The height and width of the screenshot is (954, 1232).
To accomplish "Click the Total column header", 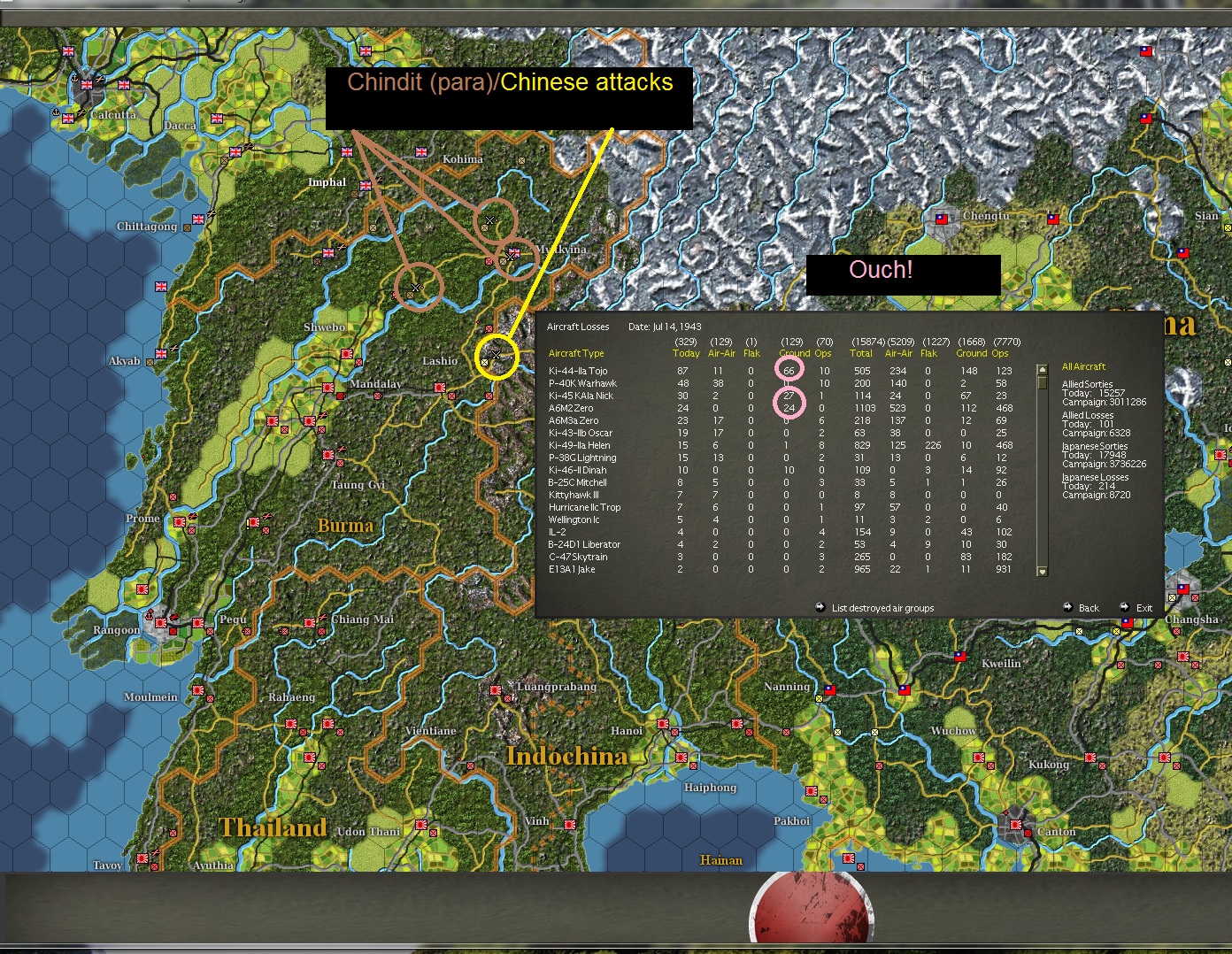I will pyautogui.click(x=861, y=353).
